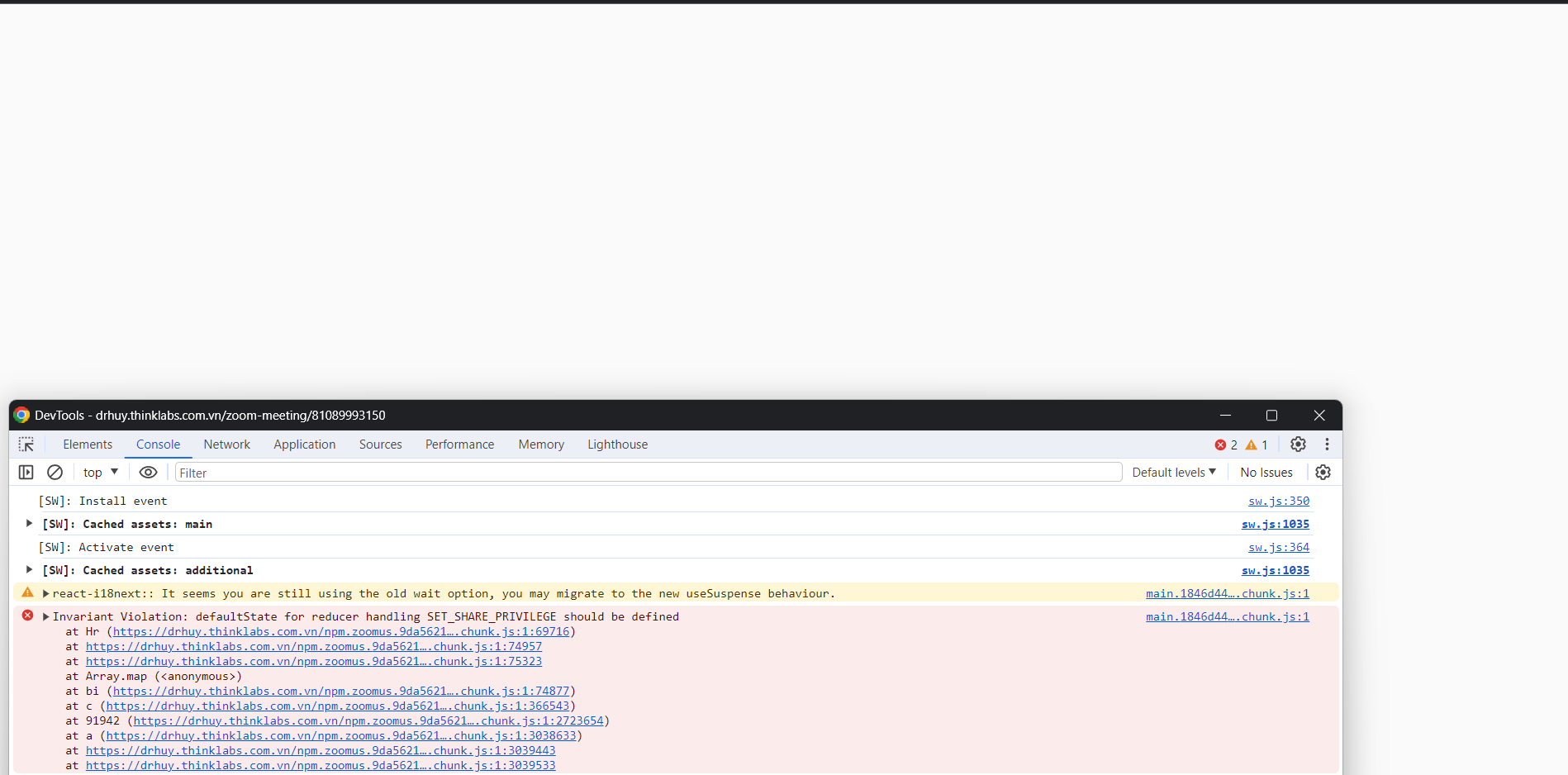Open the Network tab
Image resolution: width=1568 pixels, height=775 pixels.
pyautogui.click(x=227, y=445)
